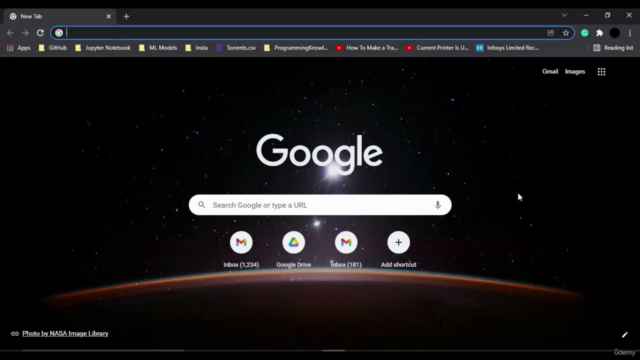Open the Grammarly extension icon
Viewport: 640px width, 360px height.
click(x=584, y=33)
